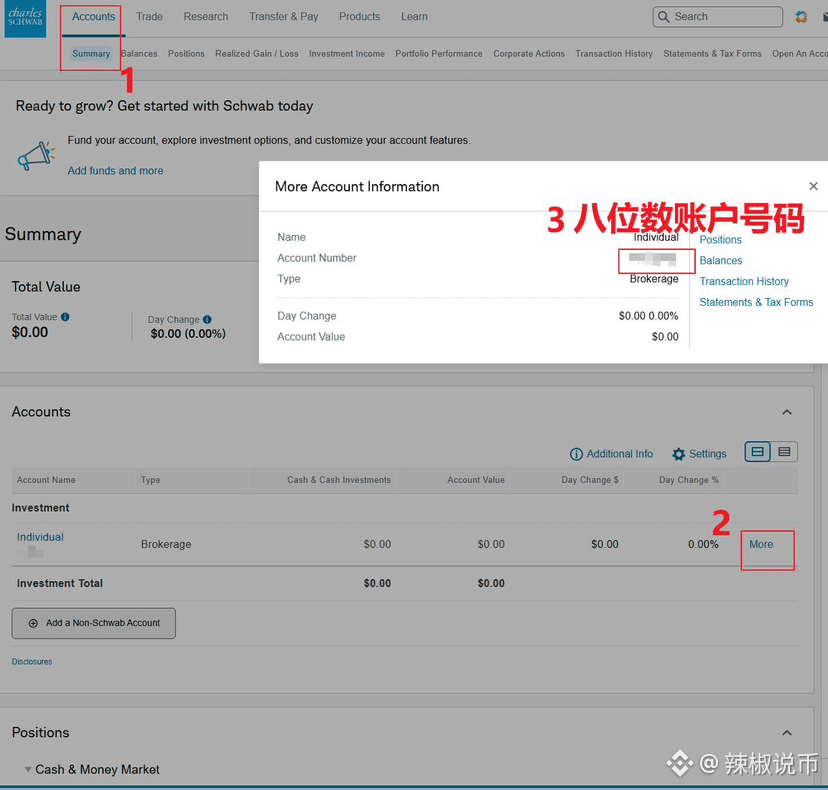Open Statements & Tax Forms in sub-navigation
This screenshot has height=790, width=828.
(712, 54)
